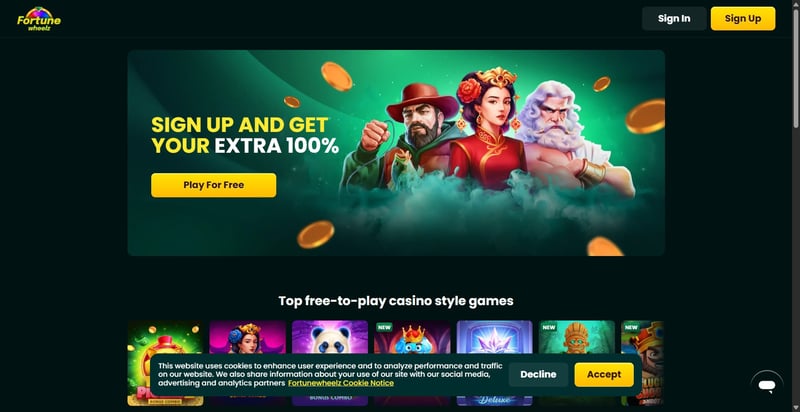
Task: Open the live chat bubble icon
Action: pos(766,385)
